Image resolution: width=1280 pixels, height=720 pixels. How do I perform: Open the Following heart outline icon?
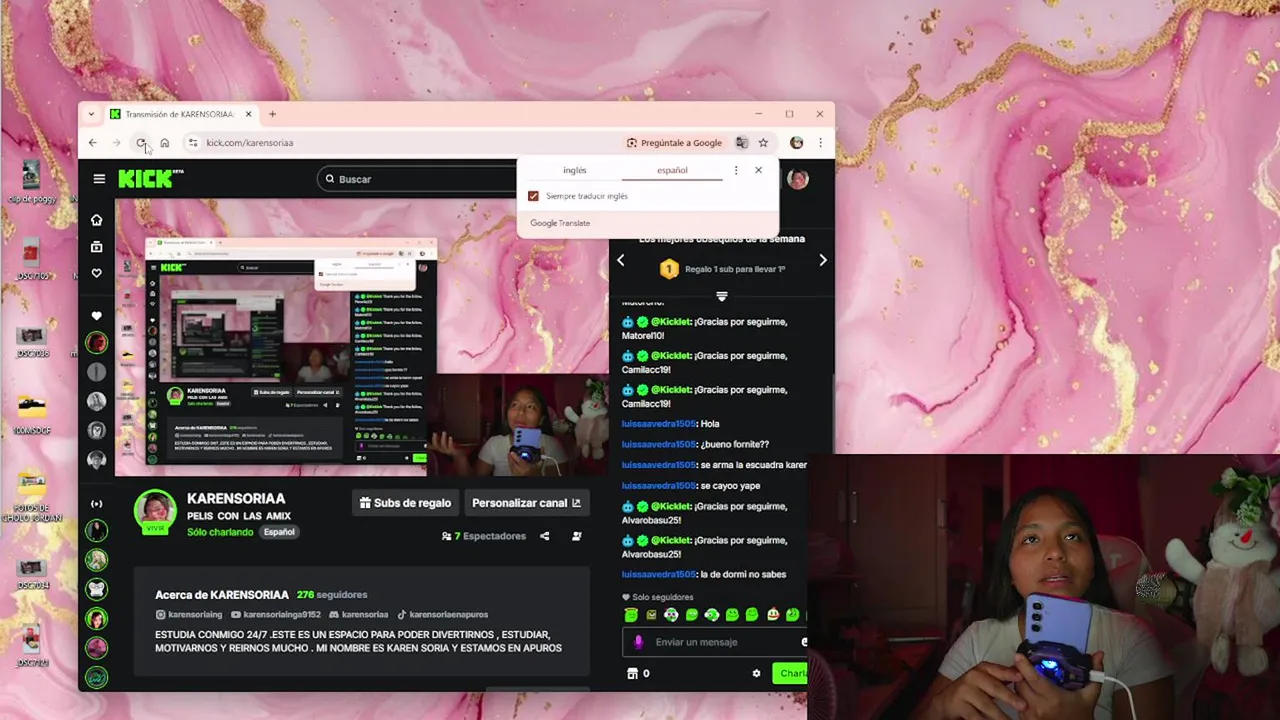click(x=96, y=273)
